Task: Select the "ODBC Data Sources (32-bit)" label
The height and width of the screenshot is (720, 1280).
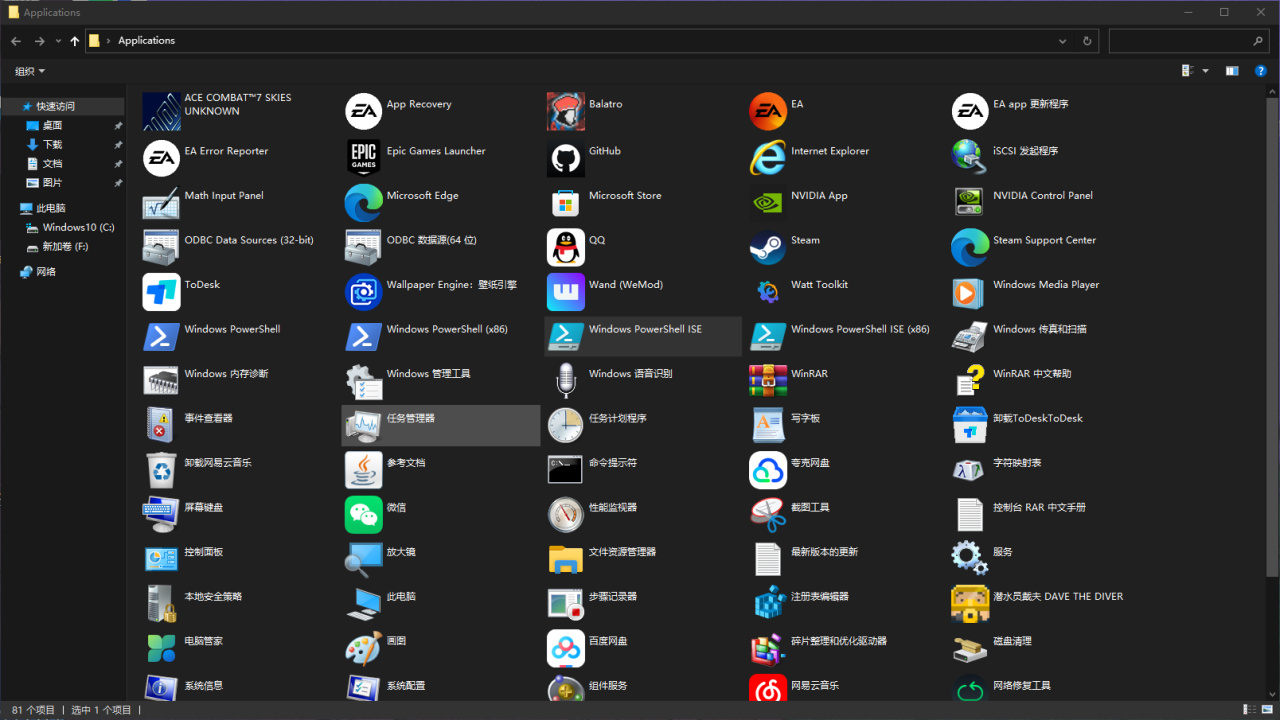Action: click(249, 241)
